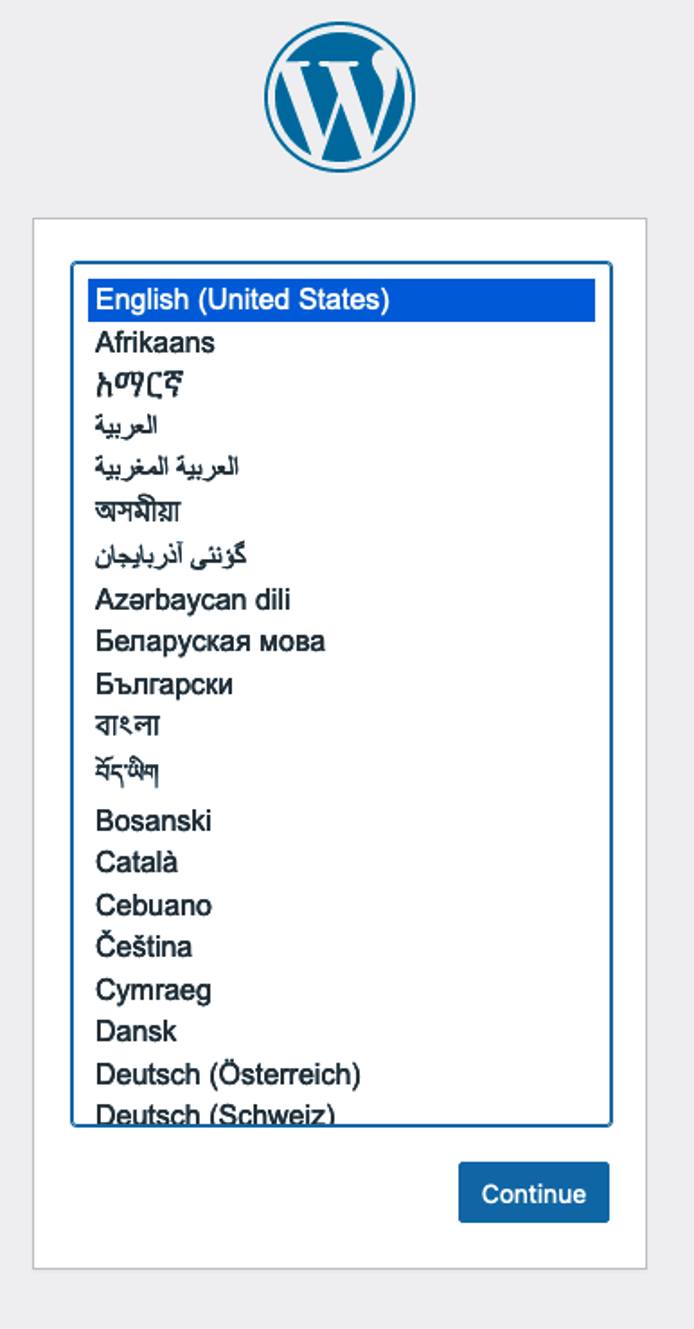Click the WordPress logo

coord(340,97)
